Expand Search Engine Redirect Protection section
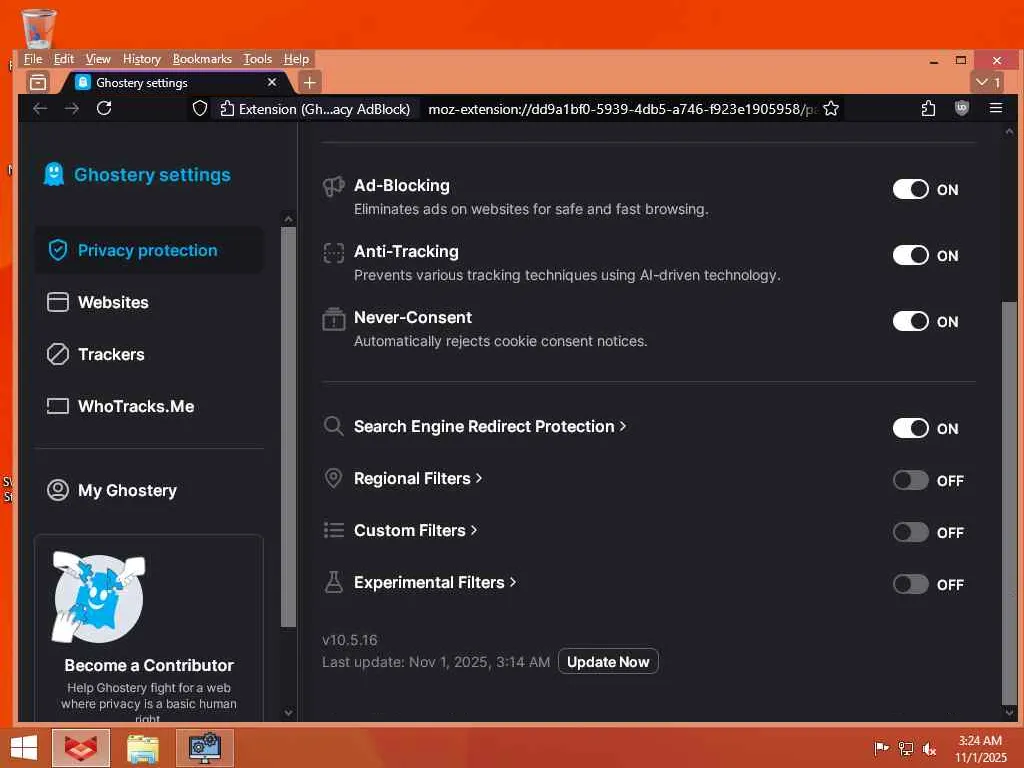This screenshot has width=1024, height=768. [x=490, y=426]
